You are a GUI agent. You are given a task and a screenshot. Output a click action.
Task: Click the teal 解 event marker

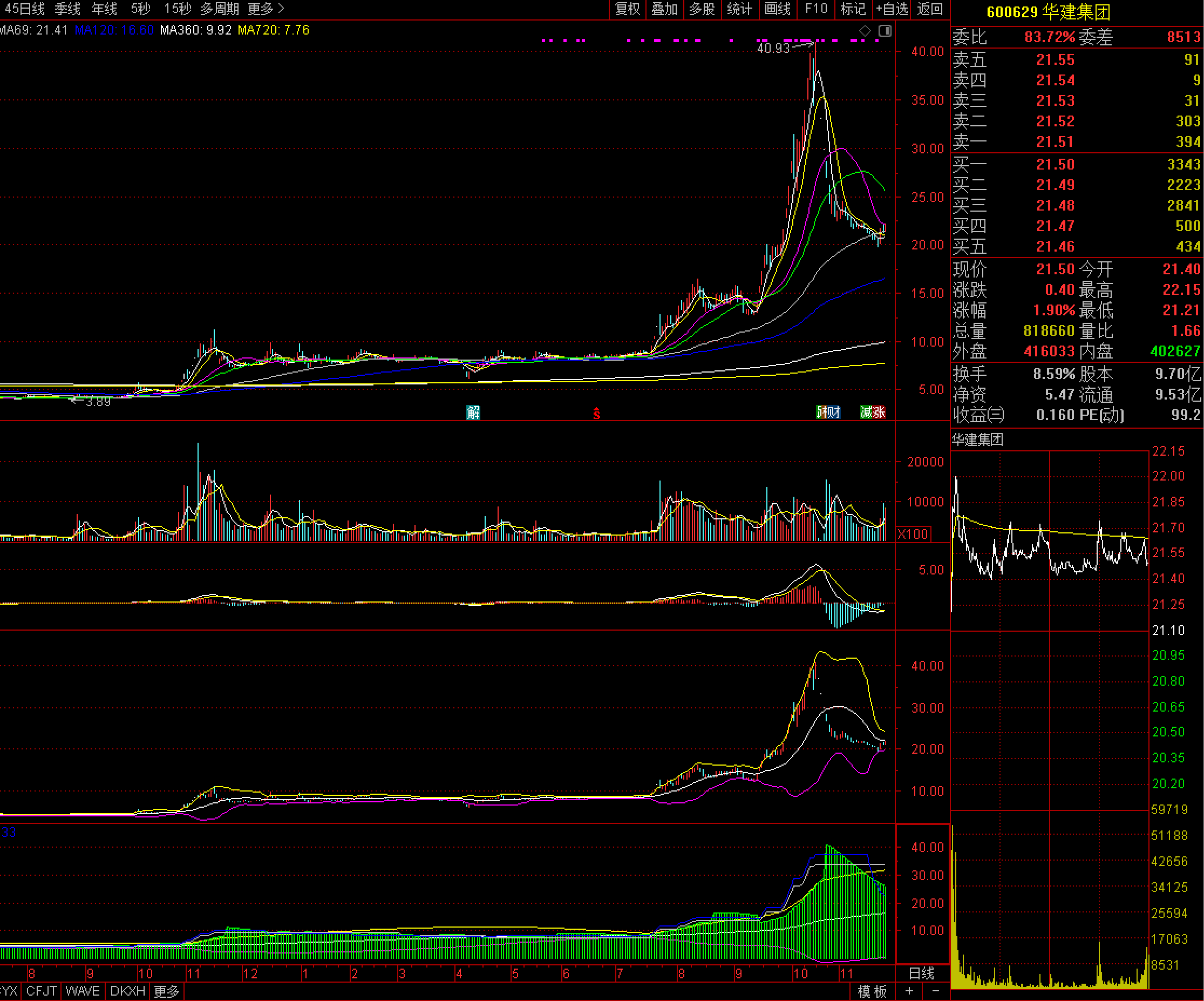pos(473,412)
